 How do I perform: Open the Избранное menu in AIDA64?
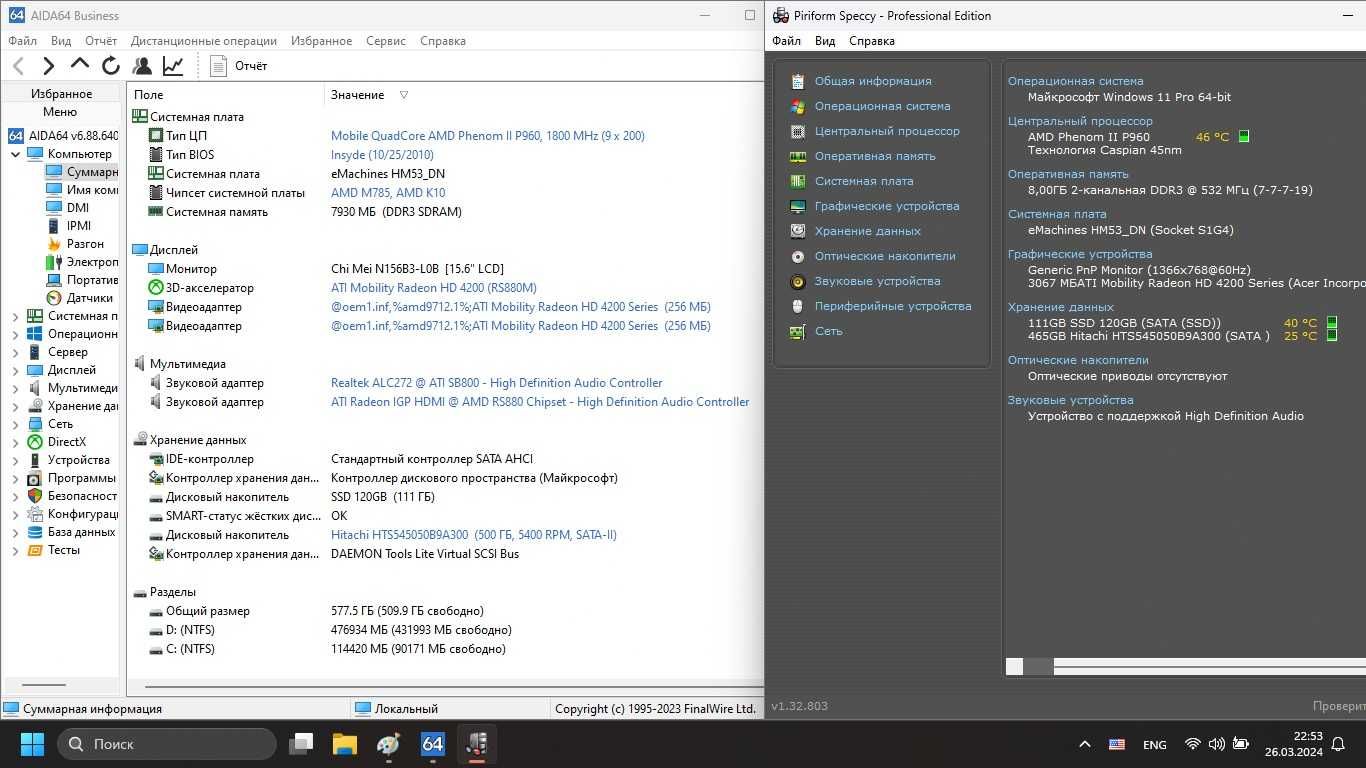point(321,41)
